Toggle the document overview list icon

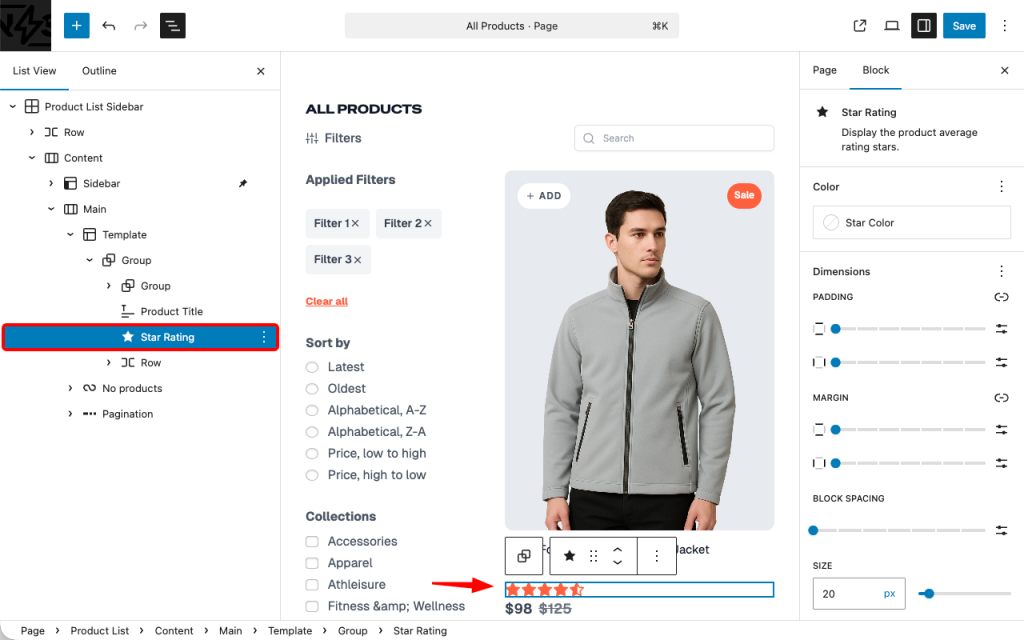click(x=173, y=26)
